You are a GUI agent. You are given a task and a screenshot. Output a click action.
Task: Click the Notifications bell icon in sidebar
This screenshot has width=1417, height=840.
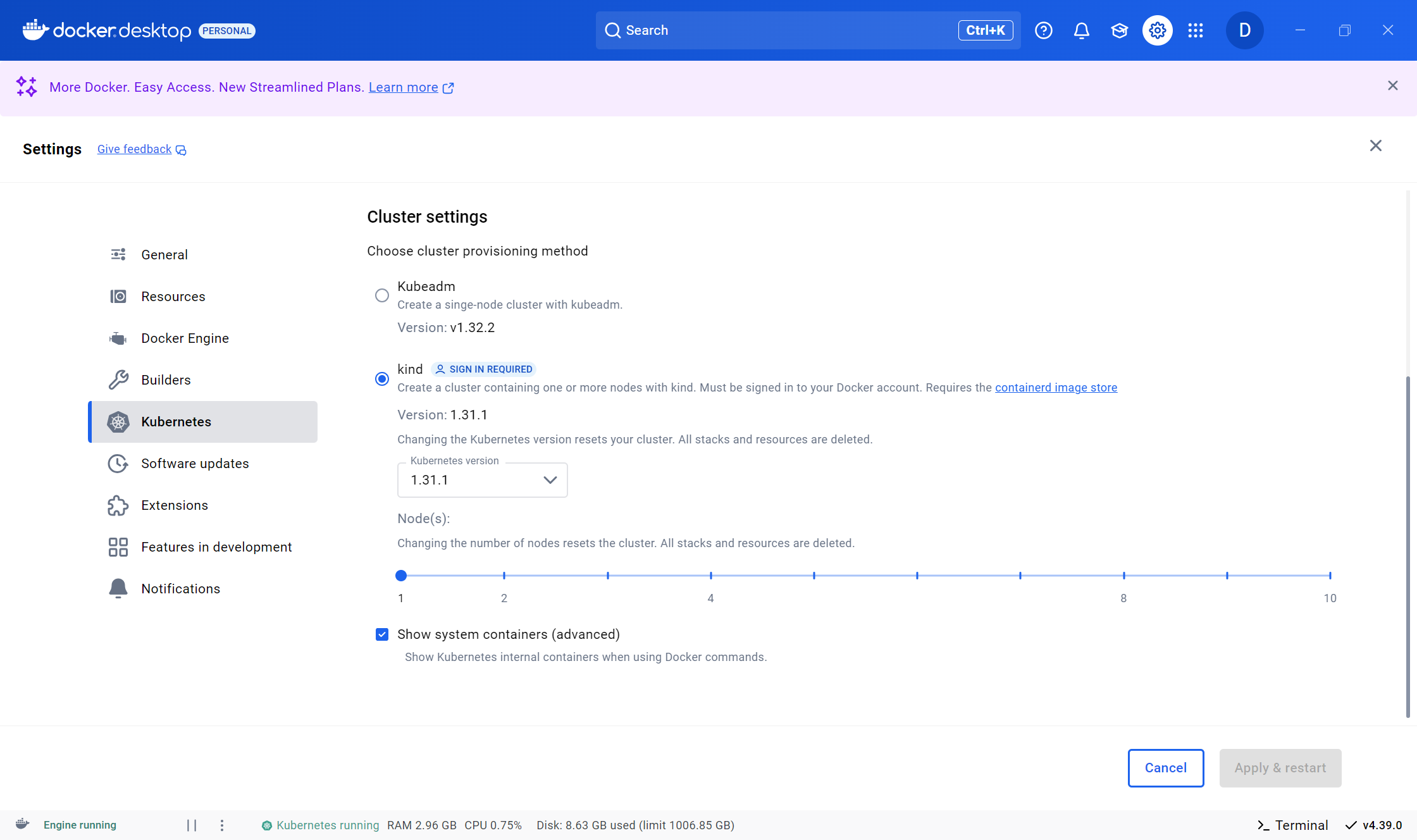click(x=118, y=589)
